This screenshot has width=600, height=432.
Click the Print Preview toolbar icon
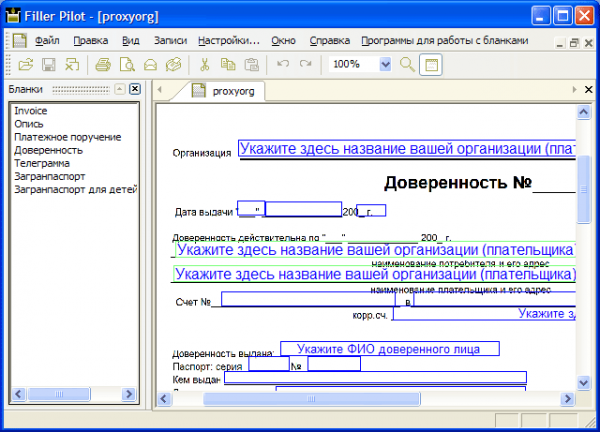[x=127, y=64]
